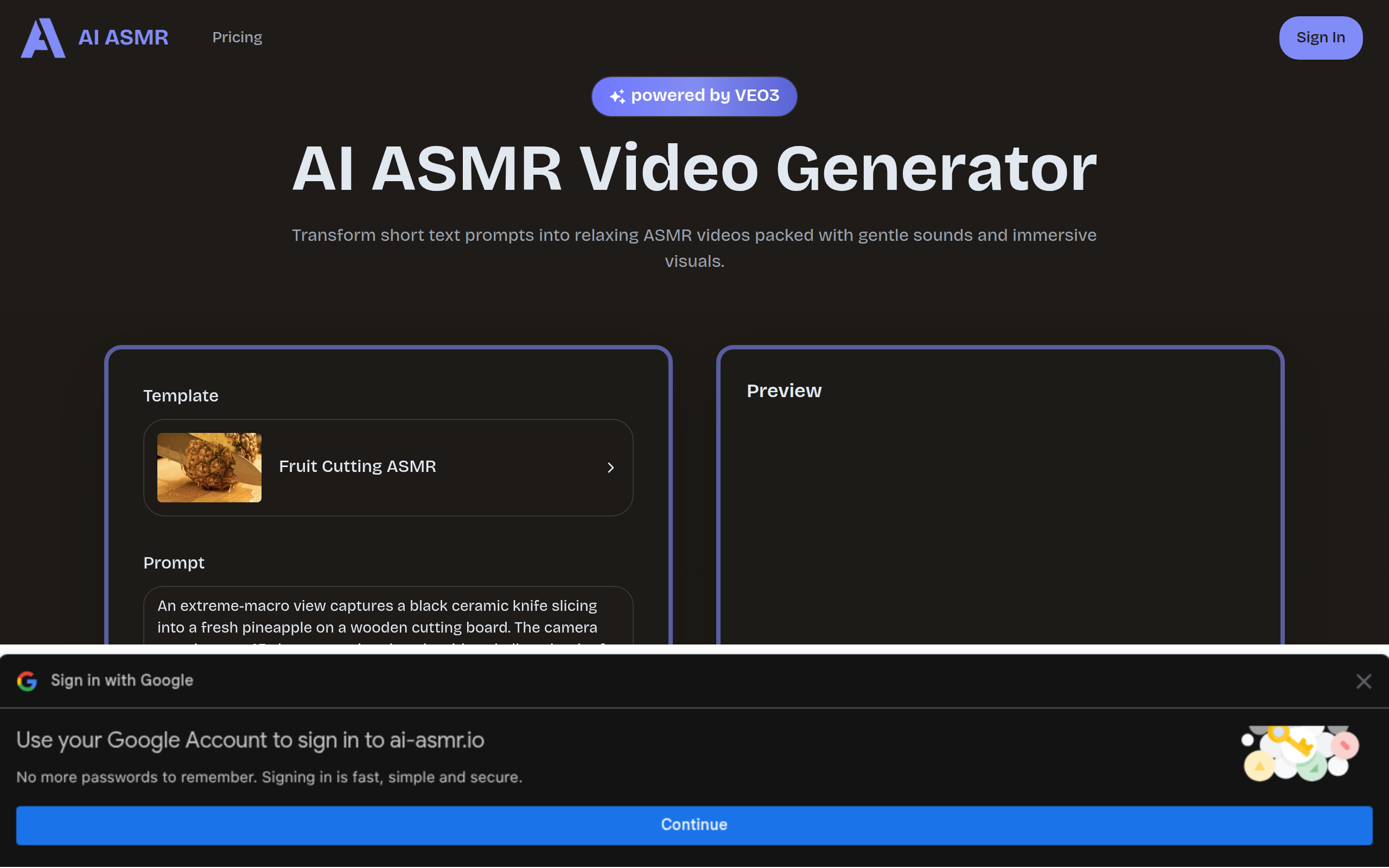
Task: Click 'Sign in with Google' header text
Action: click(x=122, y=680)
